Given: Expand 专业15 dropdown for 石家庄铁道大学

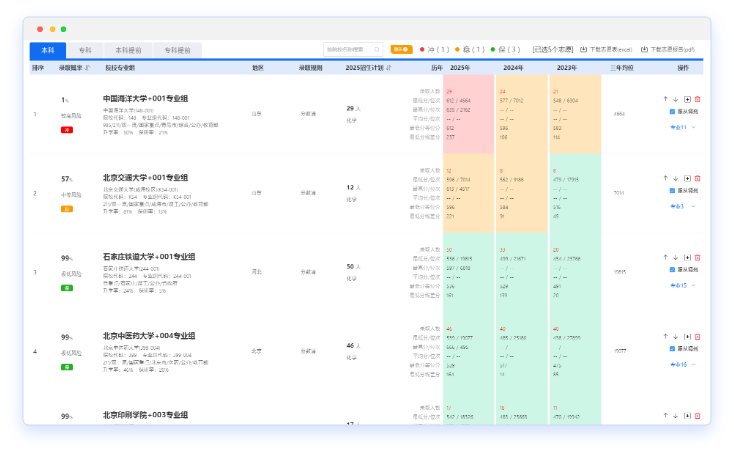Looking at the screenshot, I should (x=693, y=285).
